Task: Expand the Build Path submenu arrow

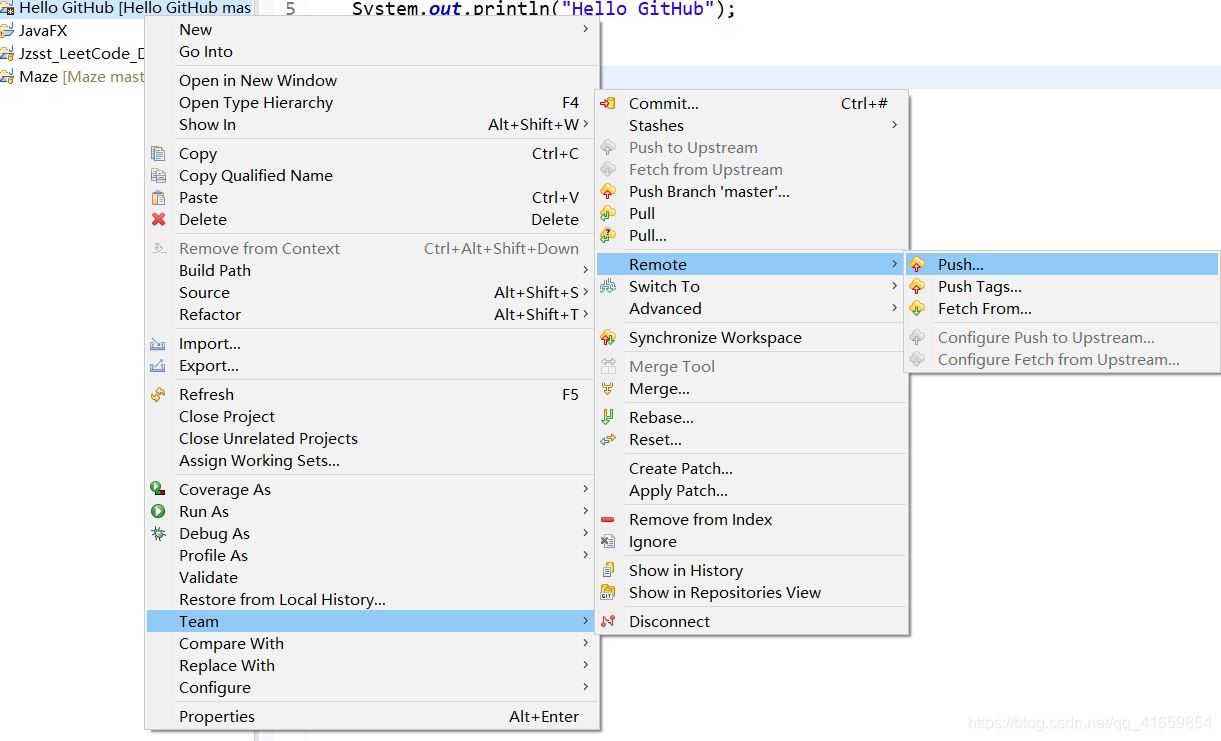Action: pos(586,270)
